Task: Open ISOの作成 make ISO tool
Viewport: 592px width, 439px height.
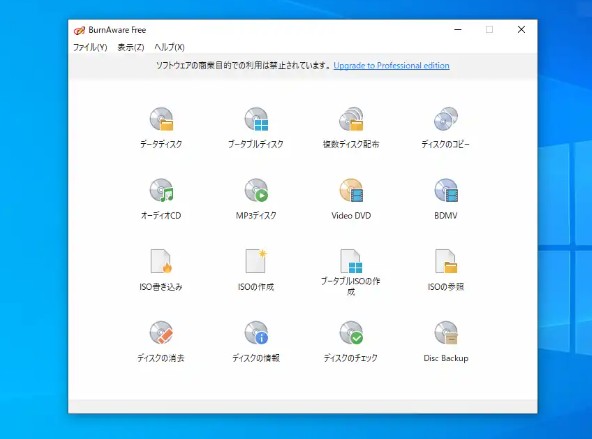Action: [x=256, y=270]
